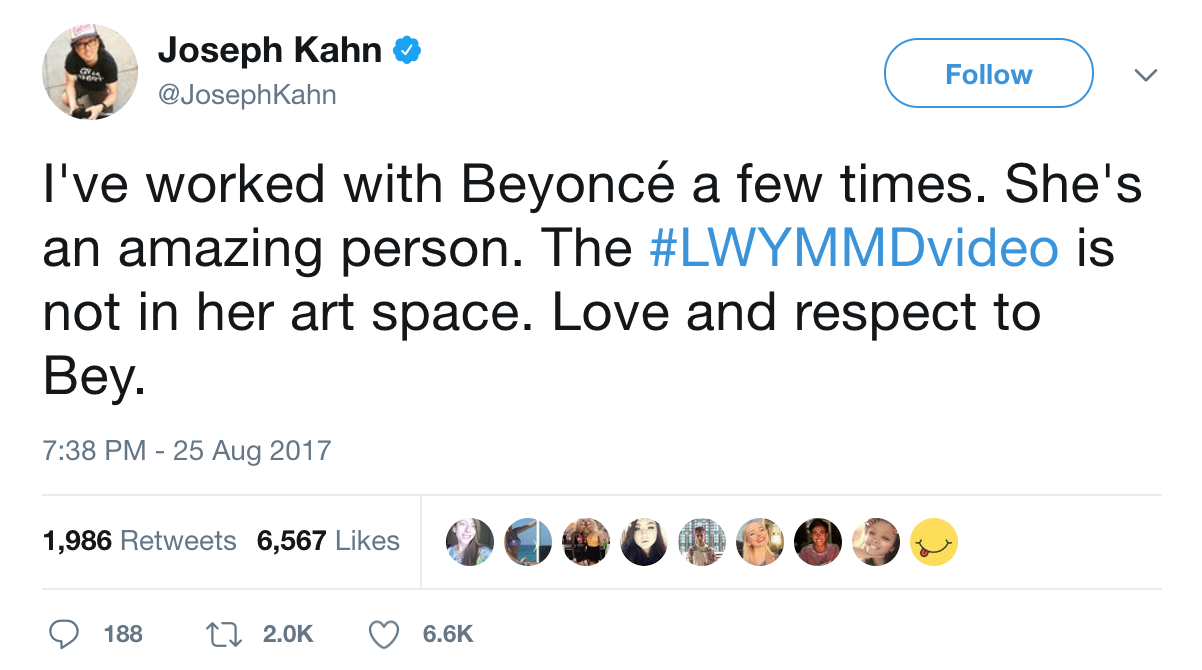Open Joseph Kahn's profile picture
Viewport: 1202px width, 670px height.
[90, 71]
